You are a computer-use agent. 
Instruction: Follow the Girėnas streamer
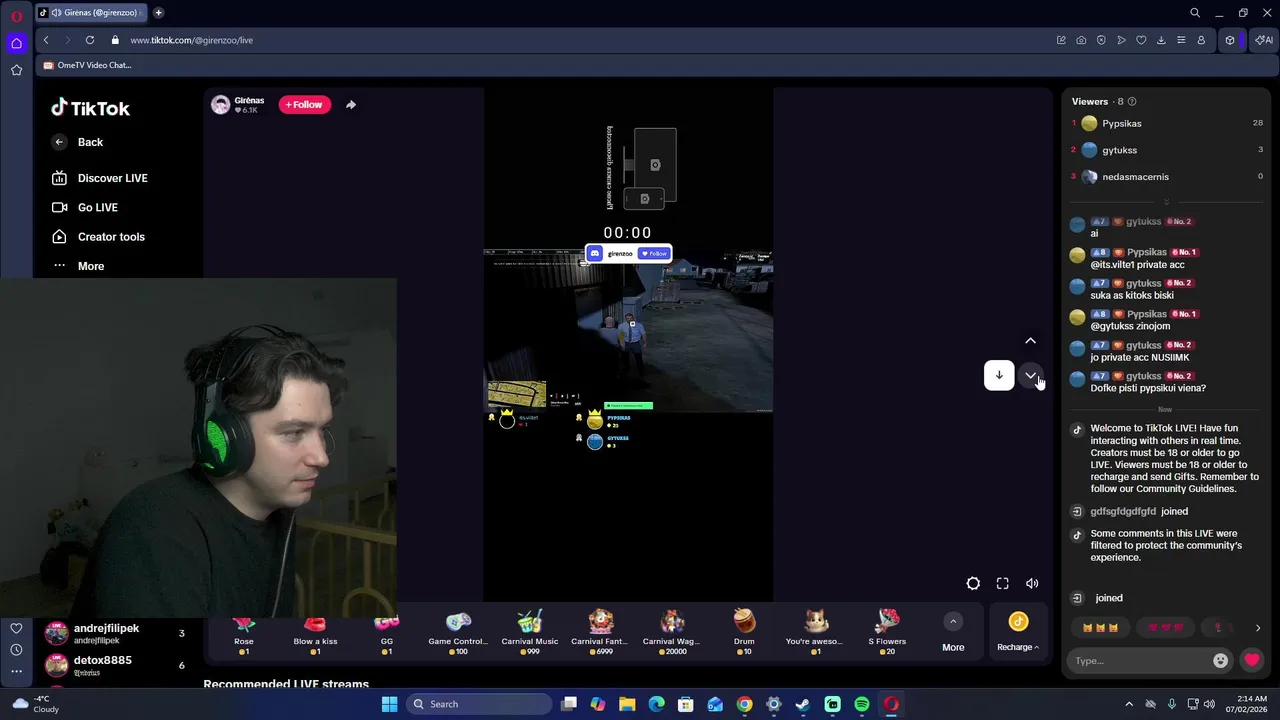(304, 105)
